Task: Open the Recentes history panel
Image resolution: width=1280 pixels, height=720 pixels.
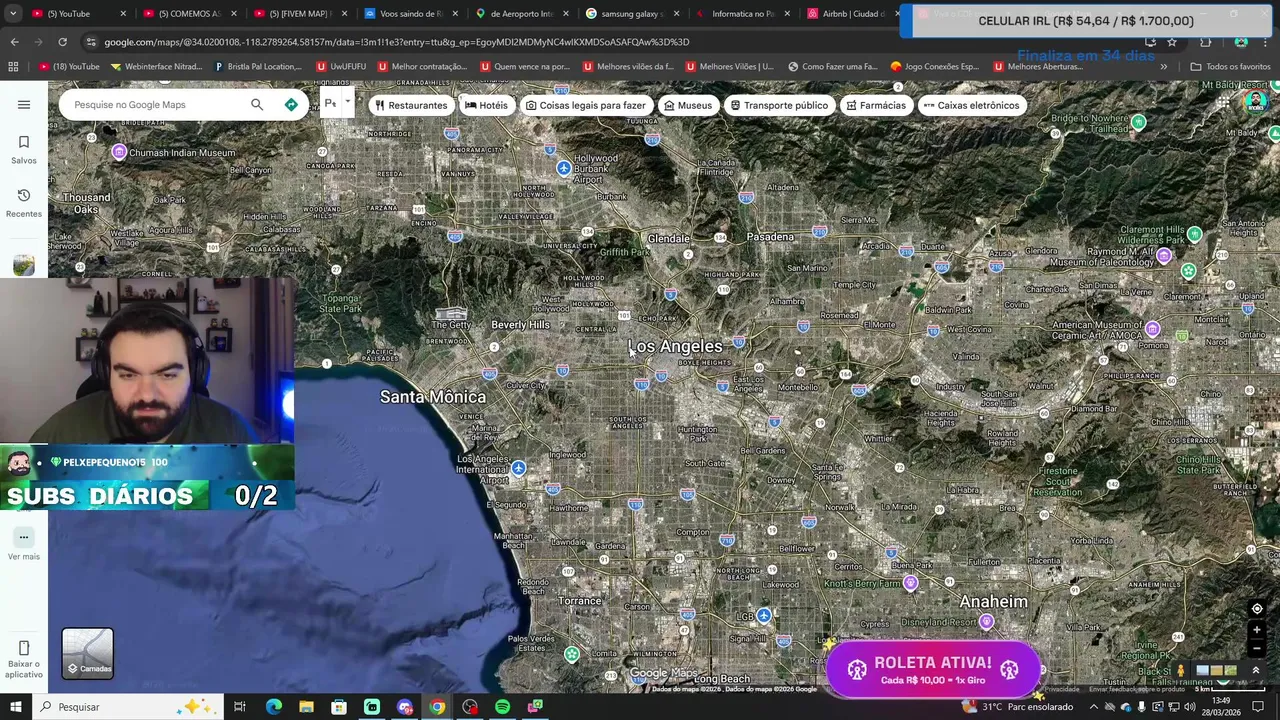Action: (x=24, y=202)
